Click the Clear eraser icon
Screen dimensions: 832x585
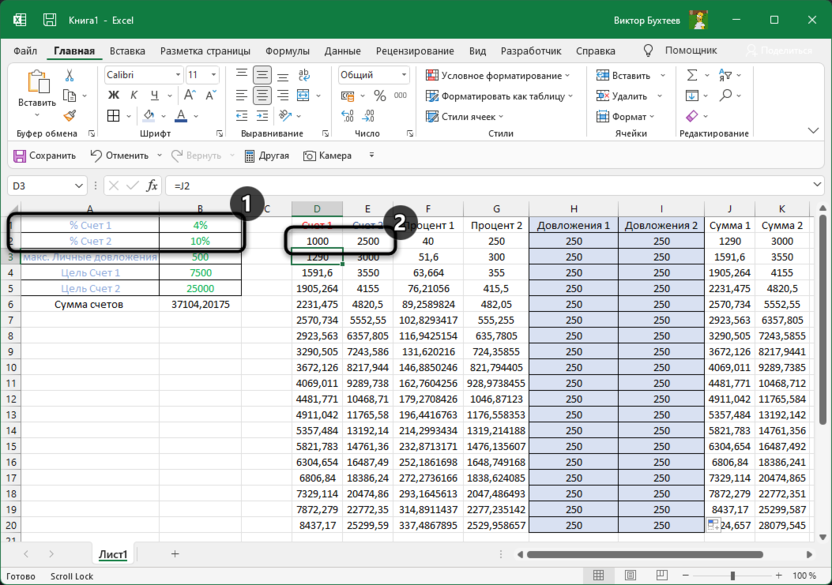click(x=690, y=116)
